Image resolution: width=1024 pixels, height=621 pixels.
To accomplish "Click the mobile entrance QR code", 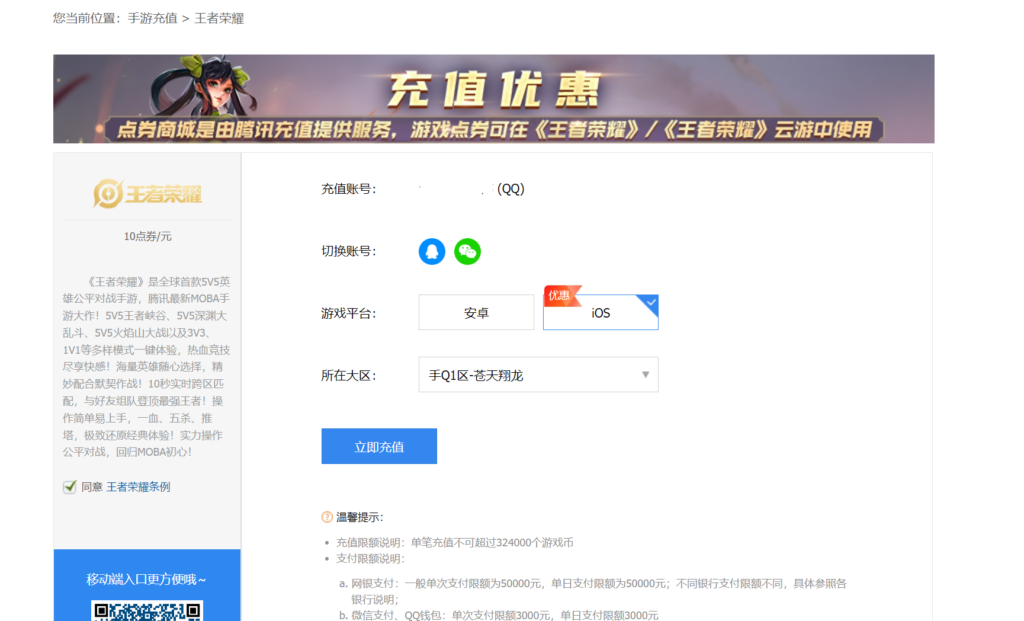I will (x=147, y=611).
